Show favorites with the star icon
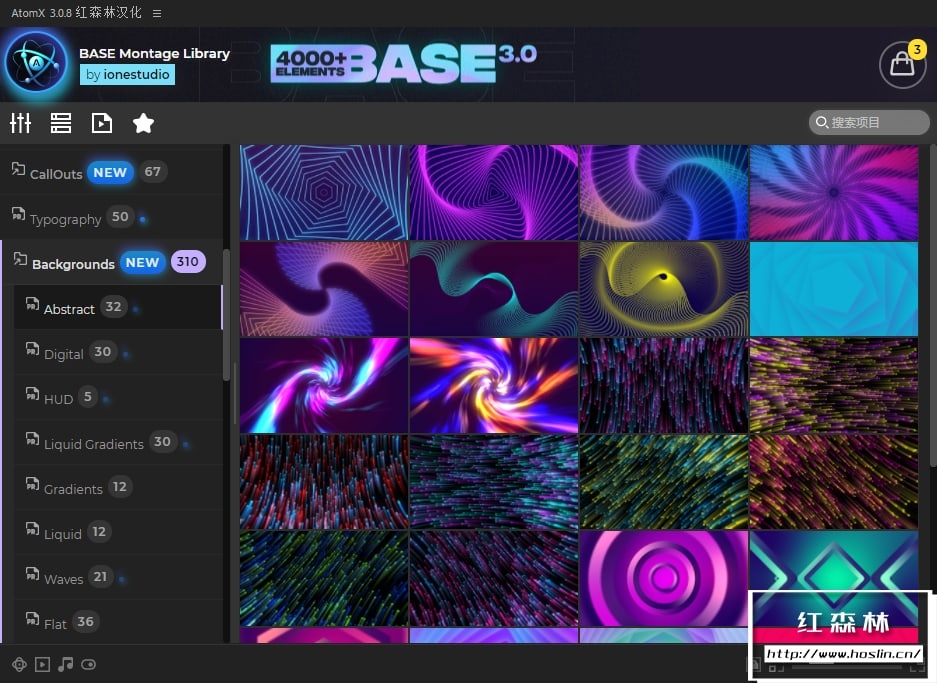 [x=143, y=123]
